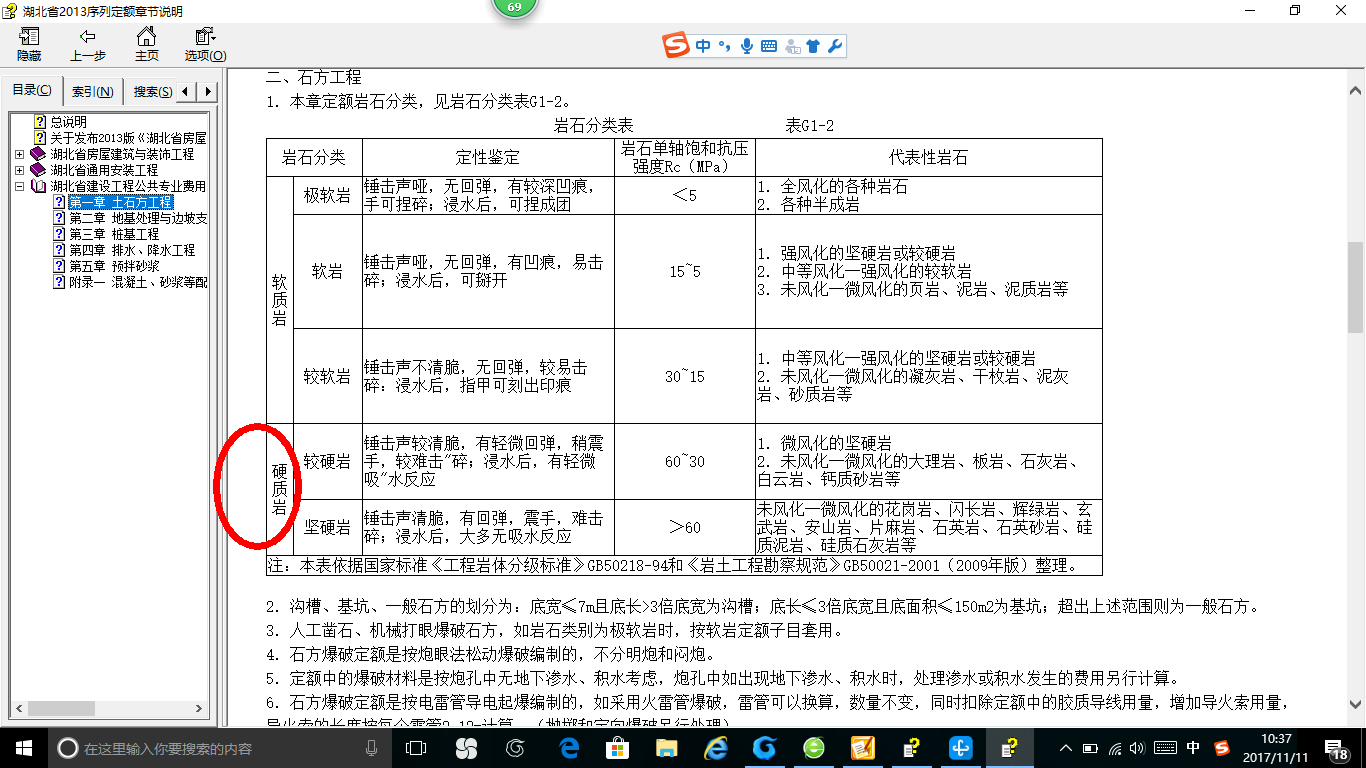Image resolution: width=1366 pixels, height=768 pixels.
Task: Open 第五章 预拌砂浆 topic
Action: pos(114,266)
